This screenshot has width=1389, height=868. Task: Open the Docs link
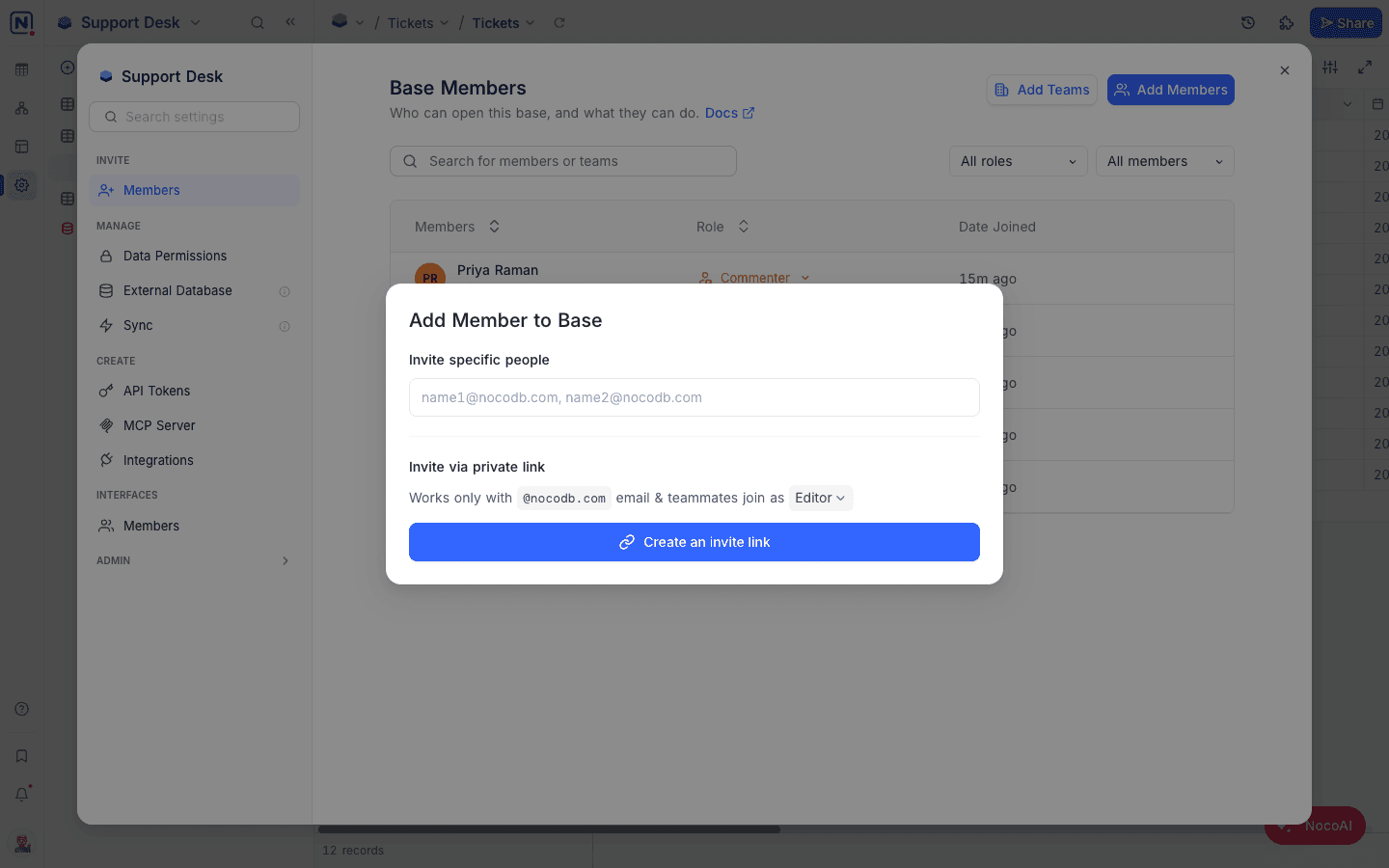729,113
